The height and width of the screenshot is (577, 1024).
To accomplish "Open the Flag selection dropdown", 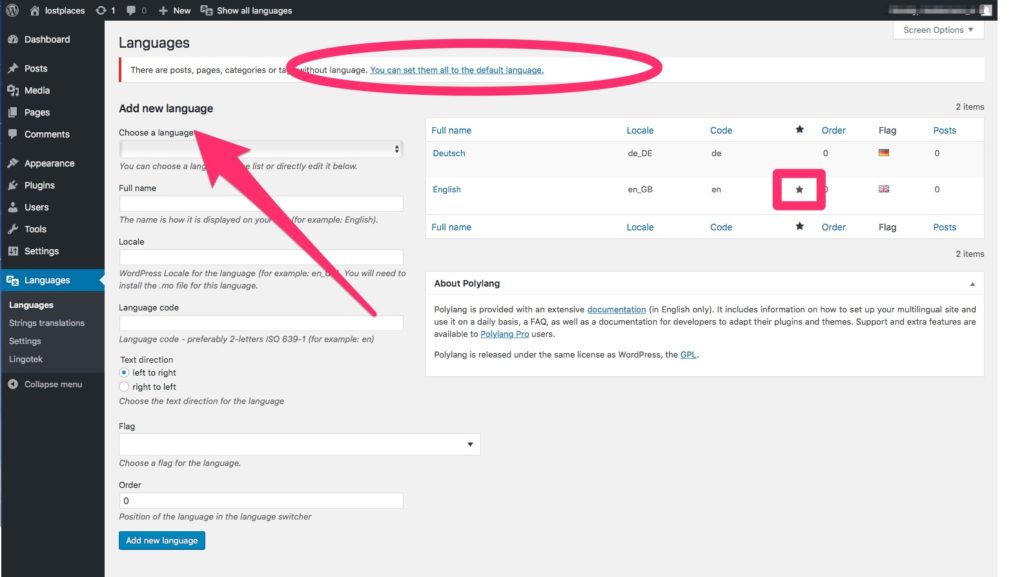I will pyautogui.click(x=300, y=444).
